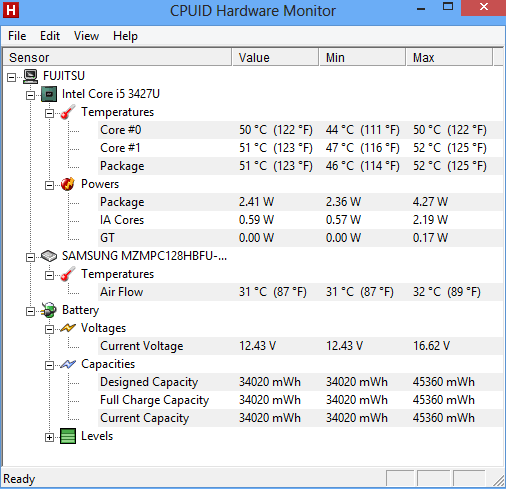Click the FUJITSU computer icon

(31, 76)
